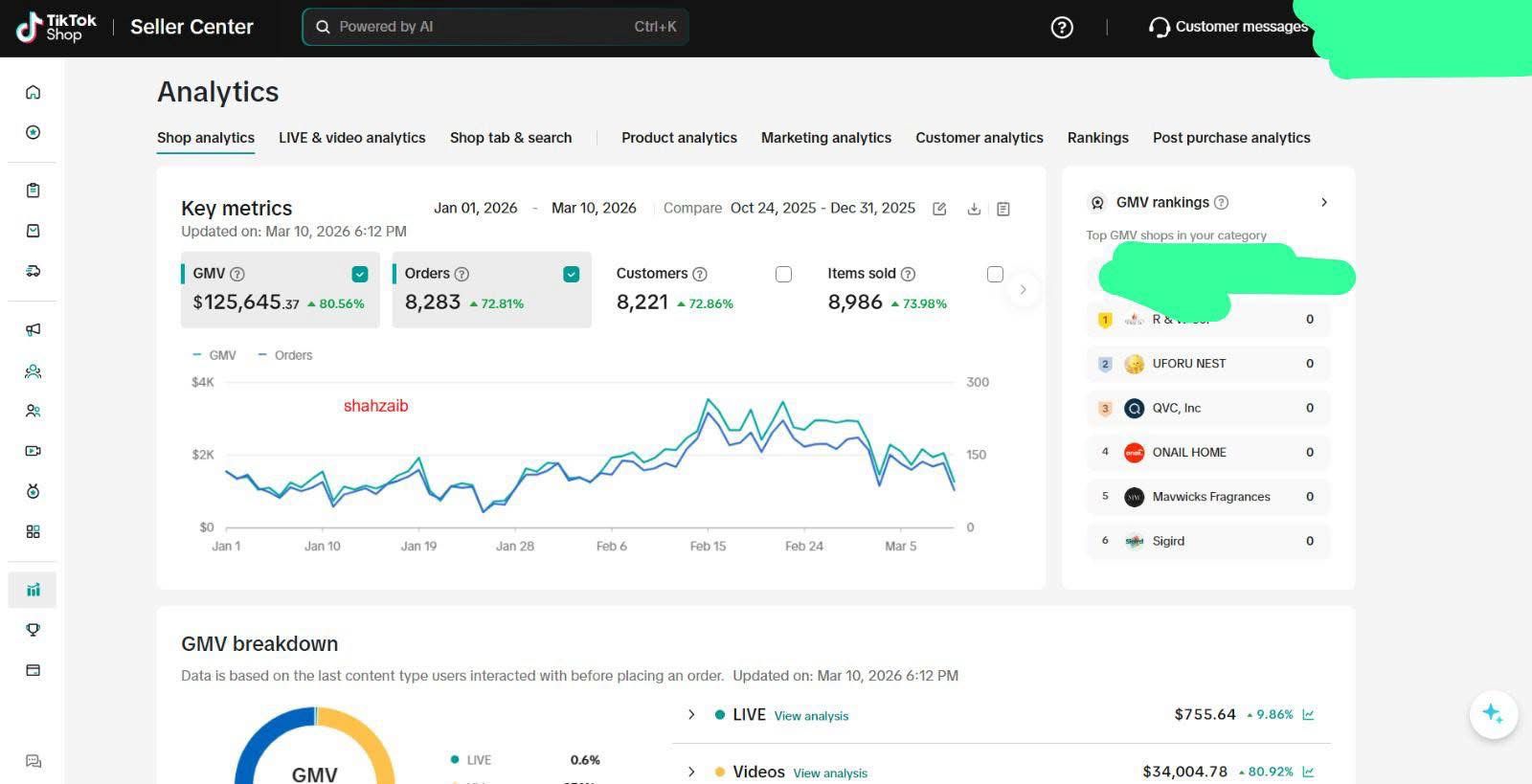The height and width of the screenshot is (784, 1532).
Task: Open the QVC, Inc ranking row
Action: [x=1208, y=408]
